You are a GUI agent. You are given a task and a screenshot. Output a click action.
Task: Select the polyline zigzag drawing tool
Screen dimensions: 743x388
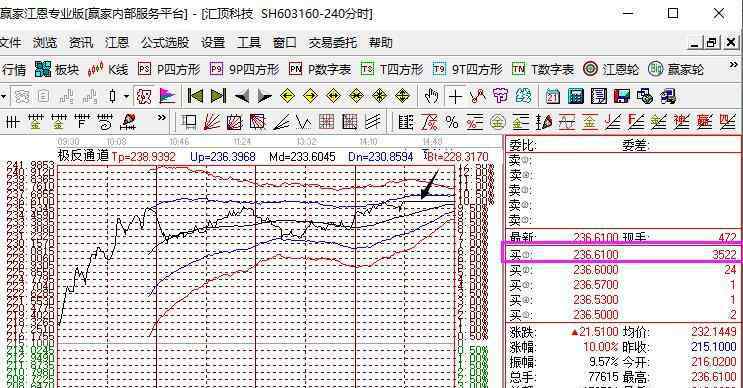(478, 97)
